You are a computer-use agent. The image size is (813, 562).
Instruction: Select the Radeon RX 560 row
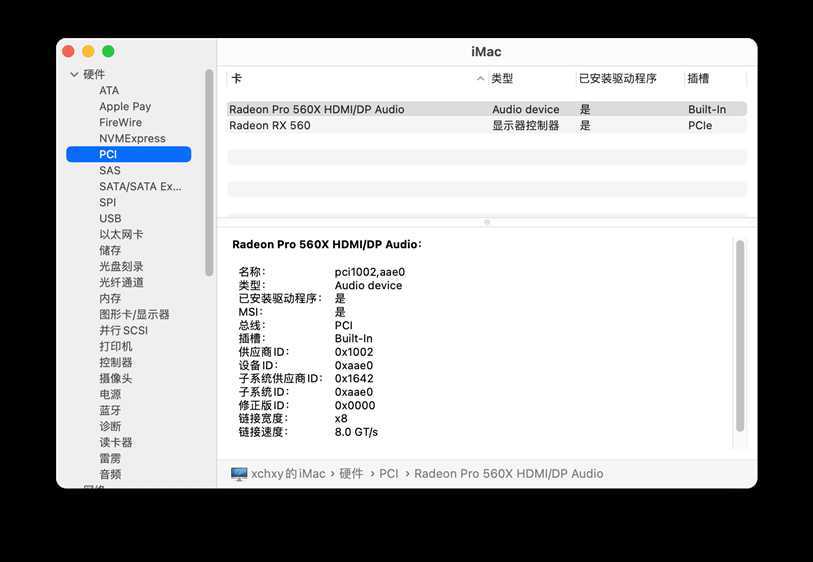[x=486, y=125]
